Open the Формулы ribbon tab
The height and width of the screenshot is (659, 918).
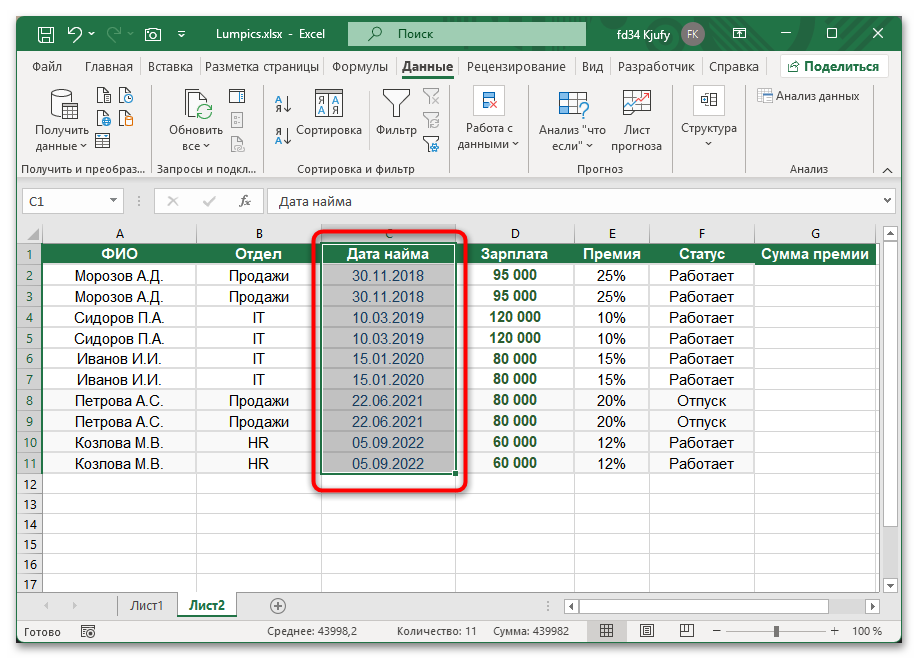coord(359,67)
